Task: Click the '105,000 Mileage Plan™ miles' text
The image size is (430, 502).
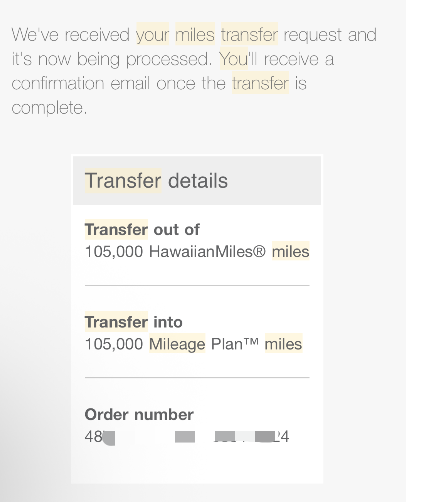Action: coord(194,344)
